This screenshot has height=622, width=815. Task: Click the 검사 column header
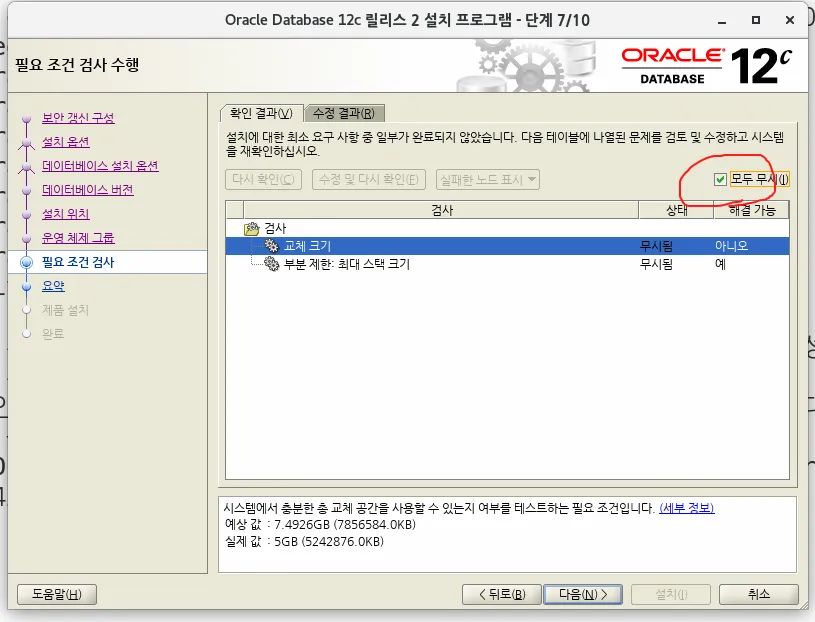[x=441, y=210]
